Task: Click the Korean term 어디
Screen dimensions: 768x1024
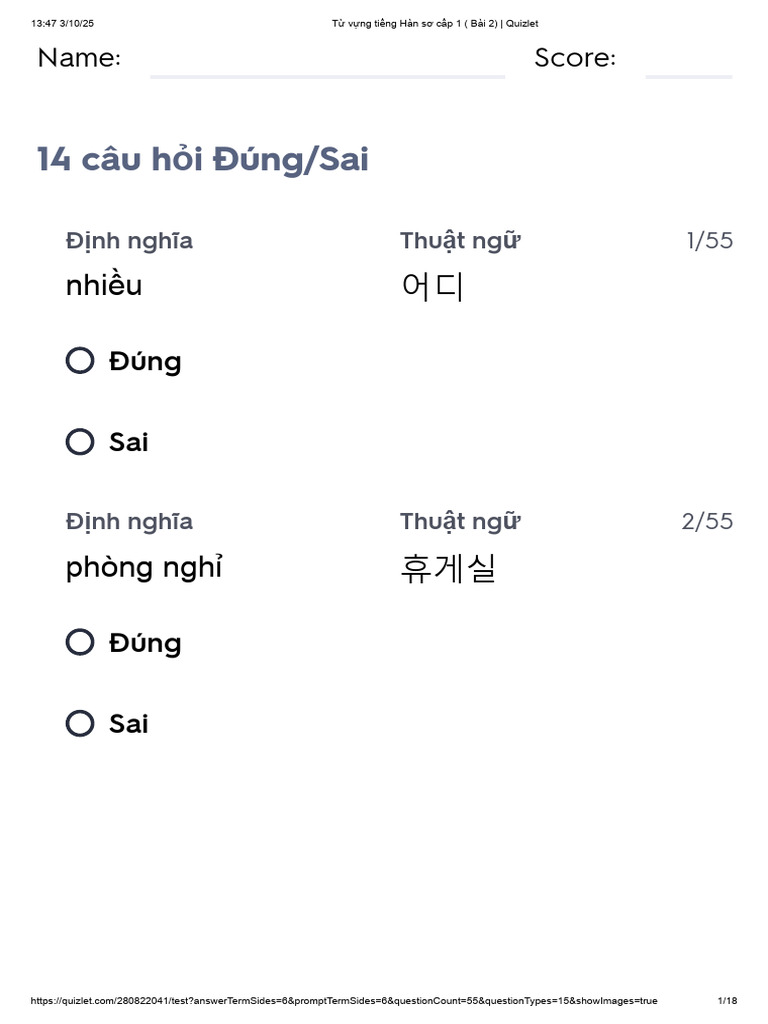Action: [x=432, y=287]
